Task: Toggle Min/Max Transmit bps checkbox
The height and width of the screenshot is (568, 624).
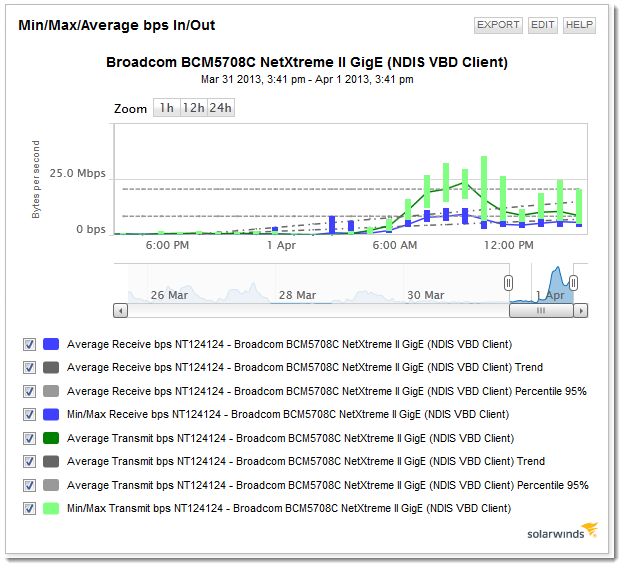Action: click(x=29, y=508)
